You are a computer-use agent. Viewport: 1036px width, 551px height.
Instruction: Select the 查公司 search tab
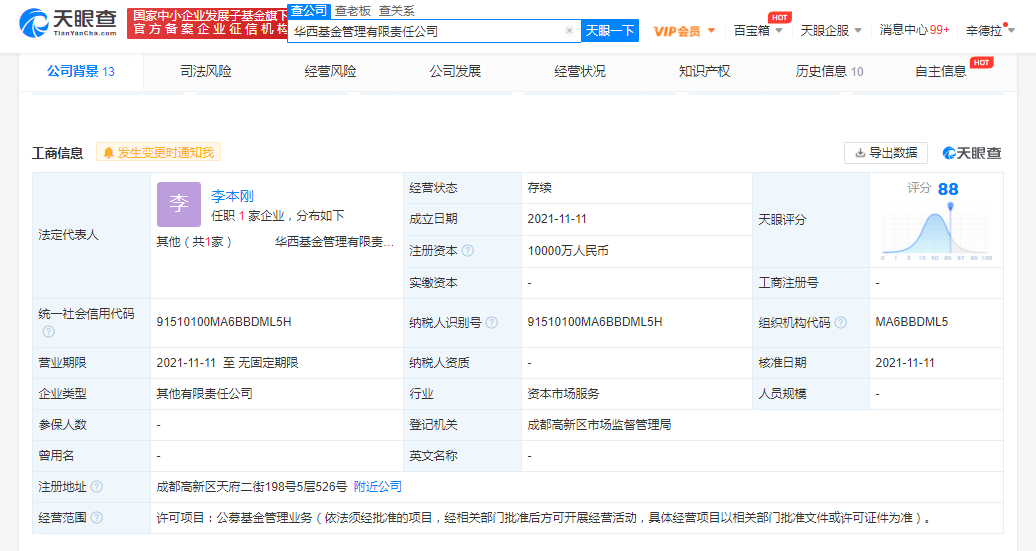pyautogui.click(x=309, y=11)
